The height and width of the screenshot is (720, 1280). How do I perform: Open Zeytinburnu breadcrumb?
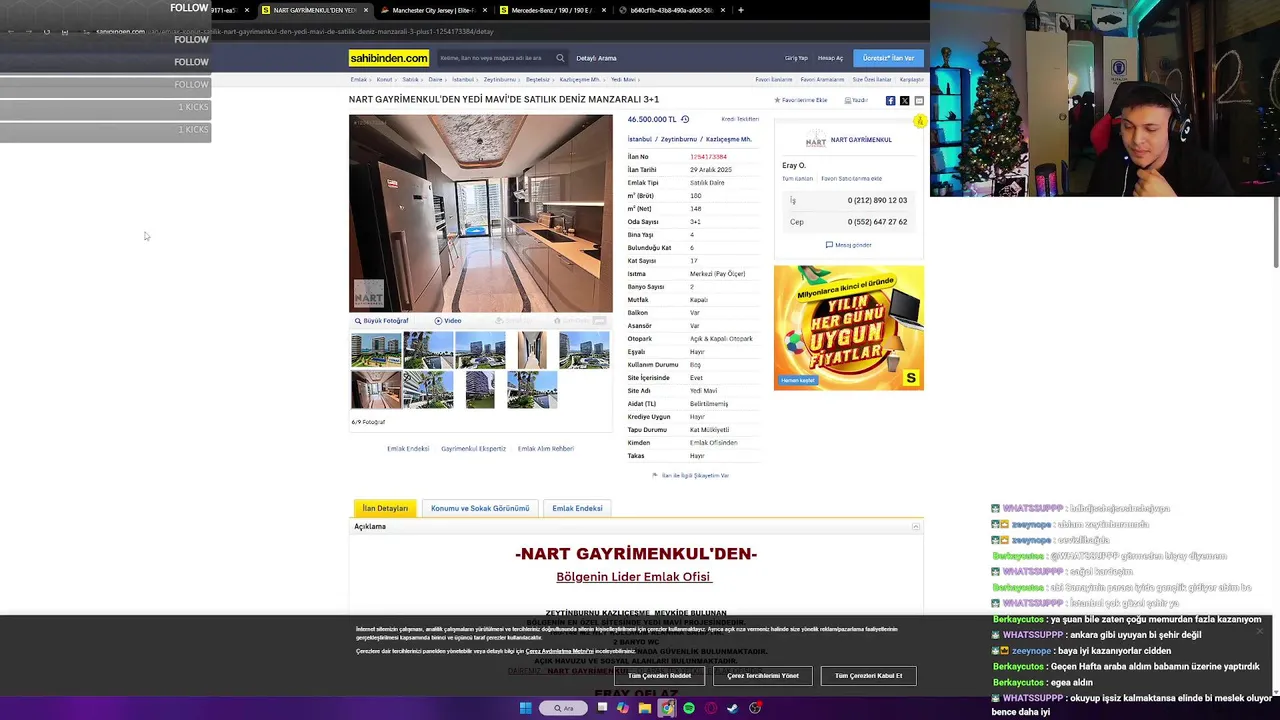point(500,79)
